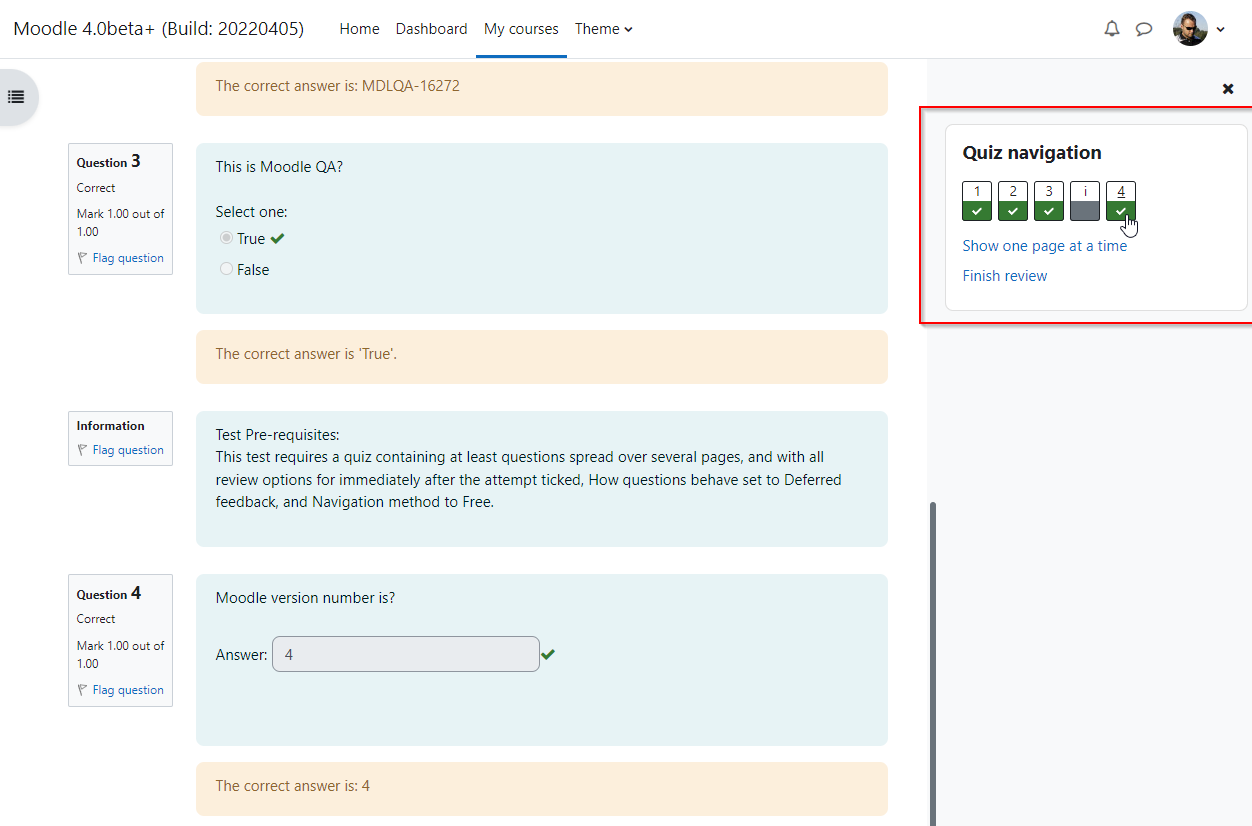The height and width of the screenshot is (826, 1252).
Task: Open the messaging speech bubble icon
Action: [1144, 29]
